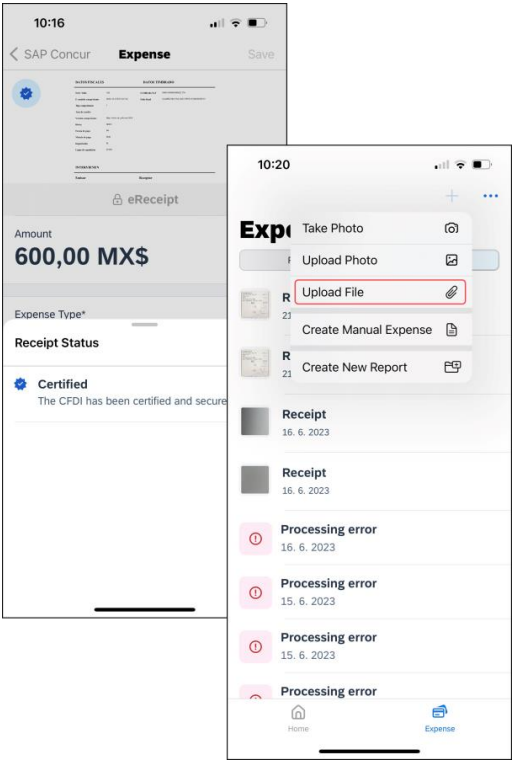The height and width of the screenshot is (766, 516).
Task: Tap the folder icon for Create New Report
Action: click(452, 367)
